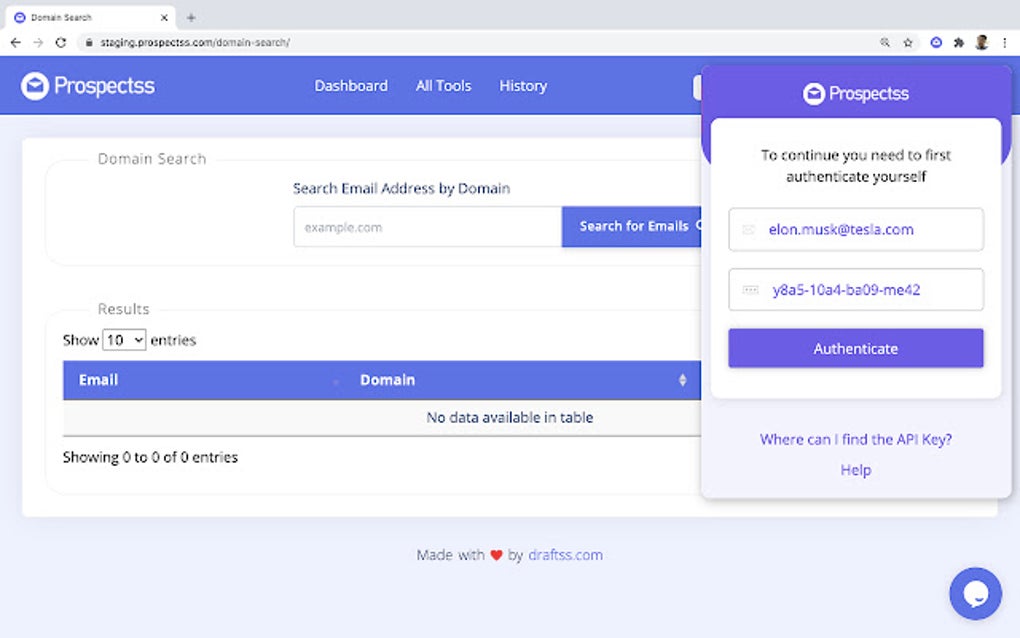
Task: Open the chat bubble widget
Action: [x=976, y=593]
